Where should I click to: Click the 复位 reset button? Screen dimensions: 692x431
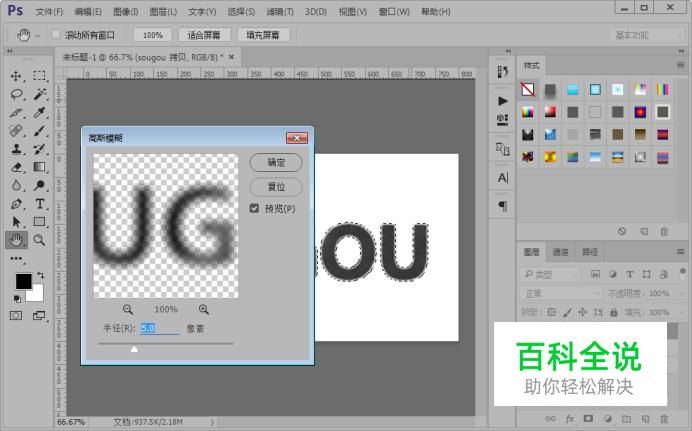pyautogui.click(x=276, y=187)
